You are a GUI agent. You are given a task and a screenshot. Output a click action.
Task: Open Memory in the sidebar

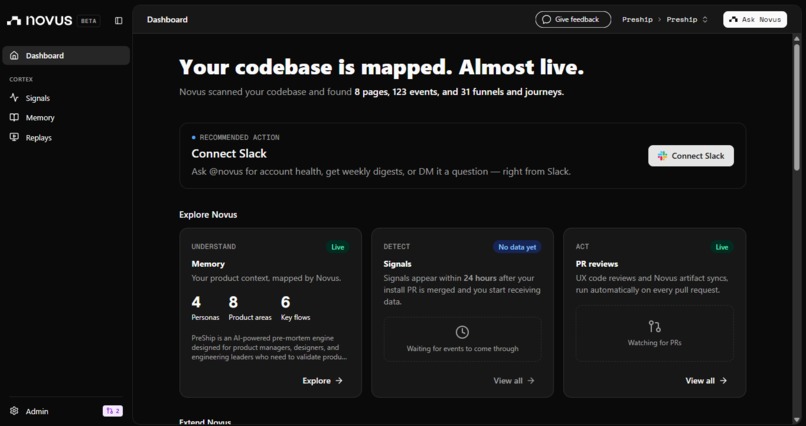pos(66,118)
